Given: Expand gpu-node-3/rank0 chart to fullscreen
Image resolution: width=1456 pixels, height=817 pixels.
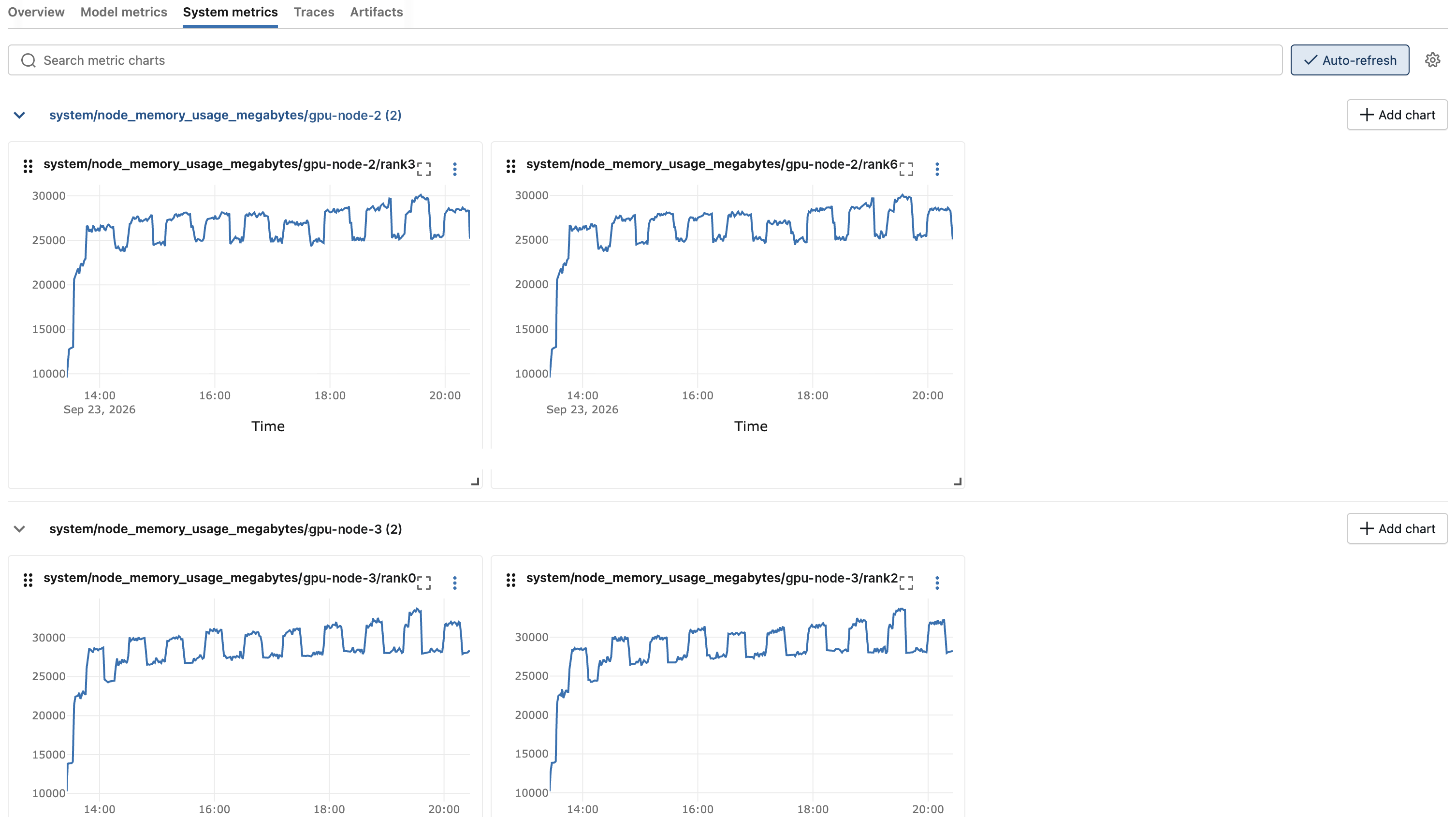Looking at the screenshot, I should pos(424,583).
